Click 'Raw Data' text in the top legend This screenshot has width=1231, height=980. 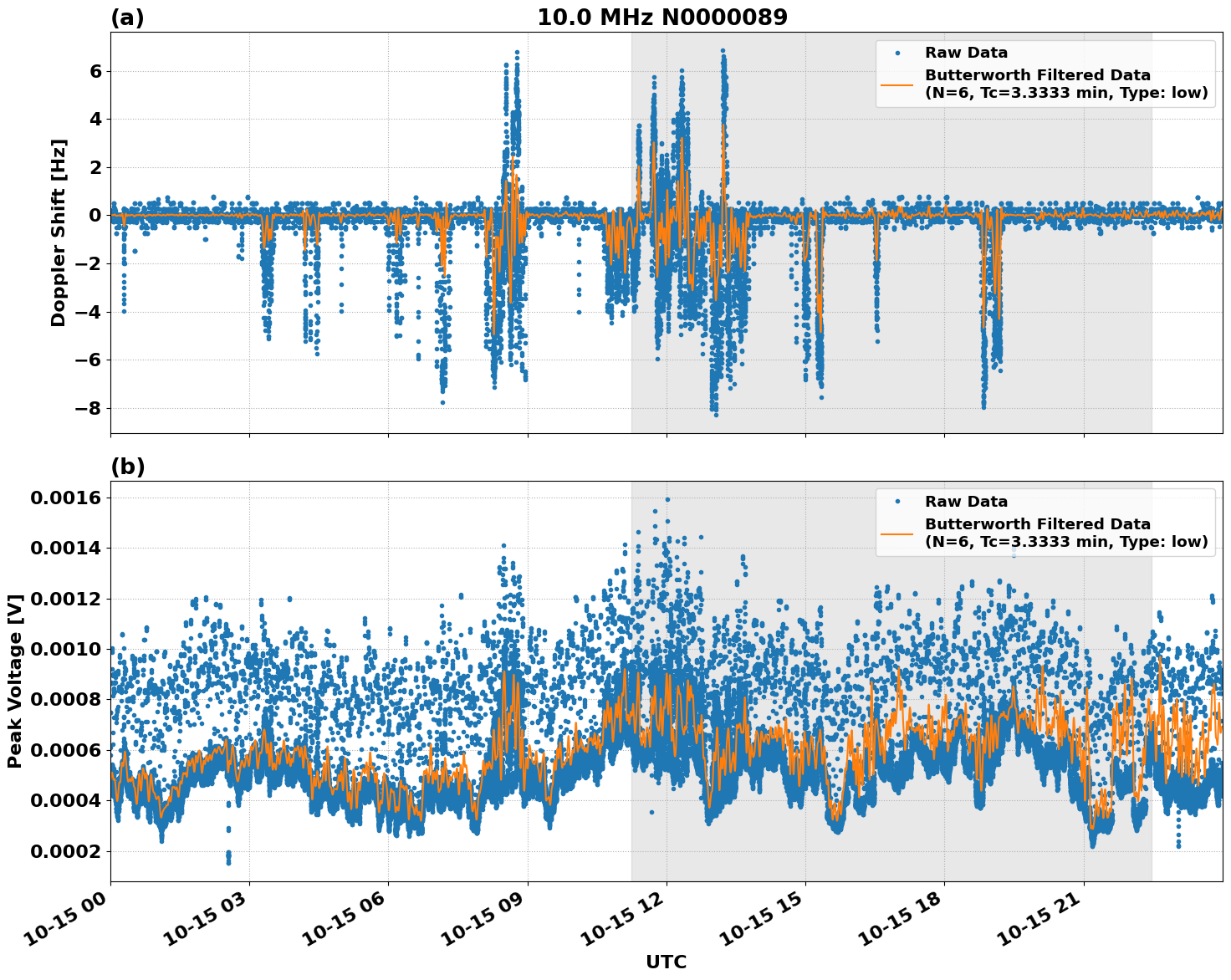[x=966, y=53]
